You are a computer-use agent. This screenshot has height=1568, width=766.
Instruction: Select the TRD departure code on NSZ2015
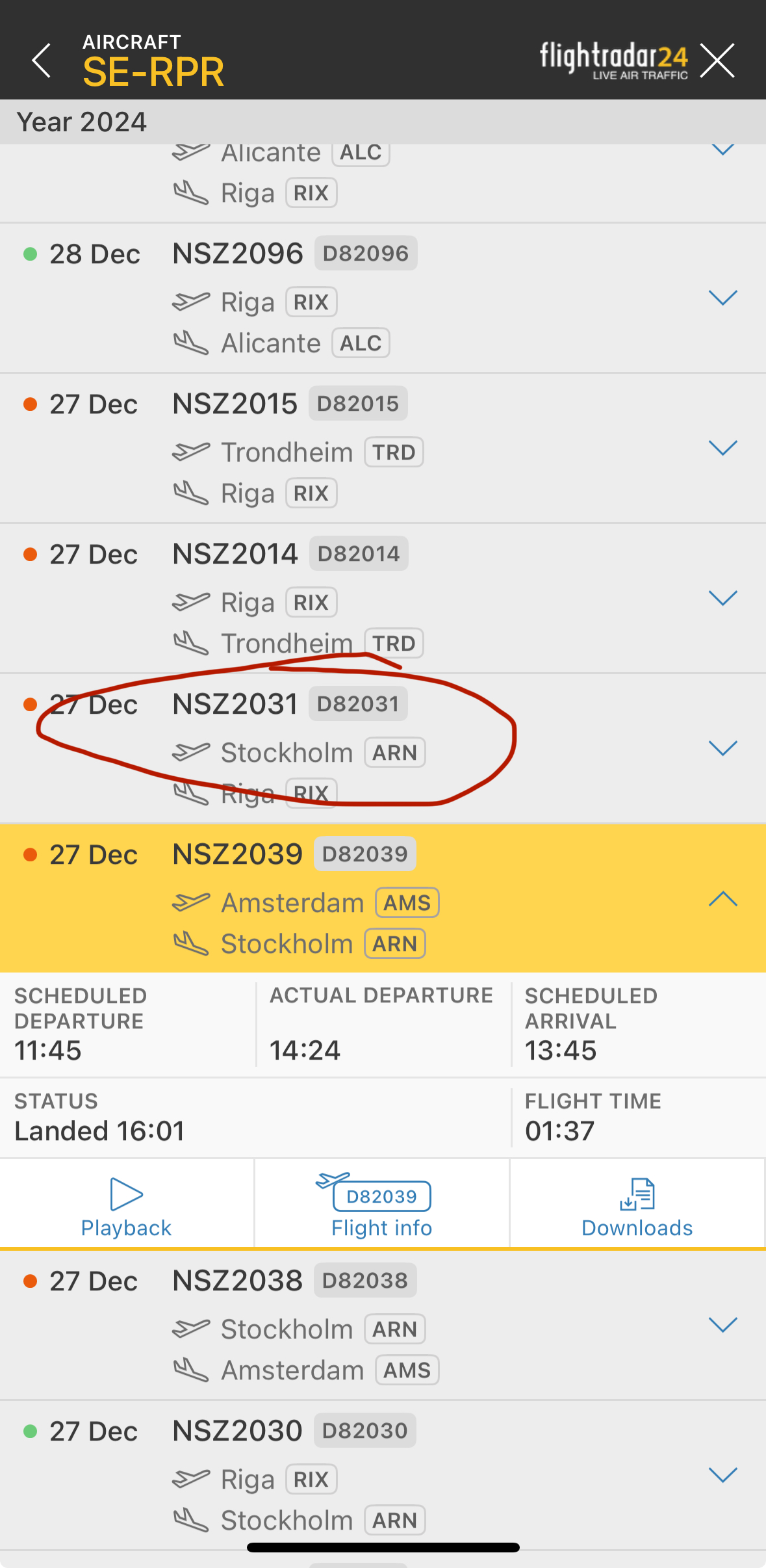click(394, 452)
